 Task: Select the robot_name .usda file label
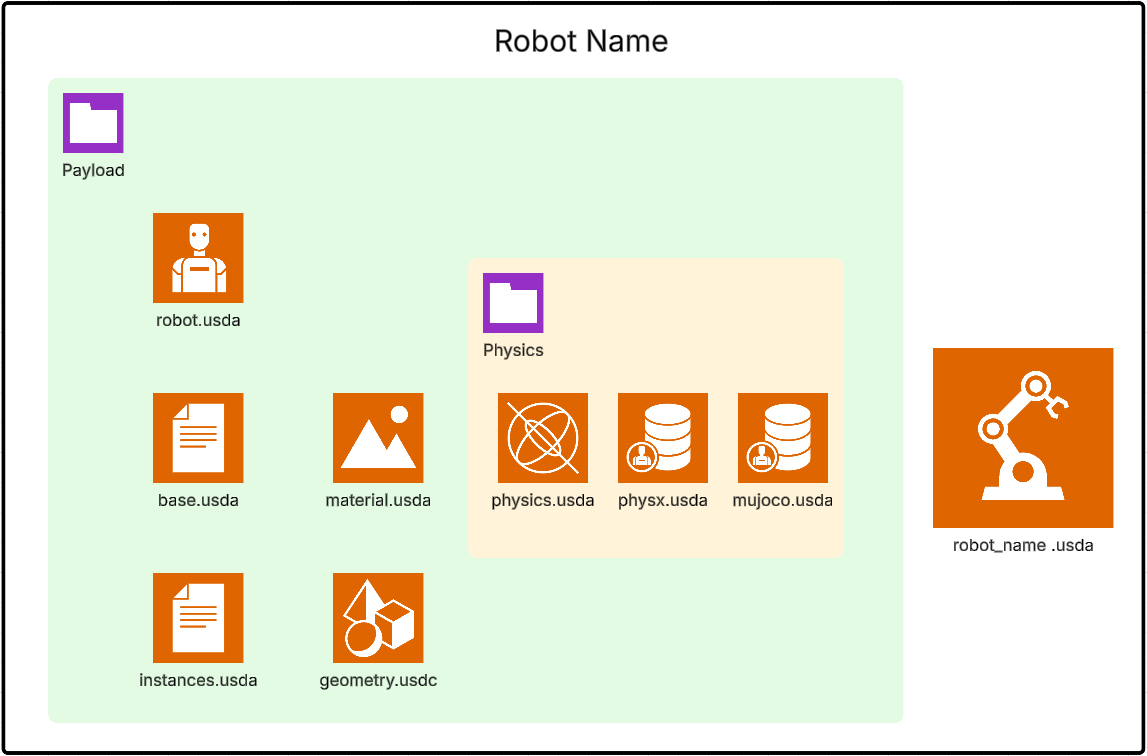(1023, 546)
